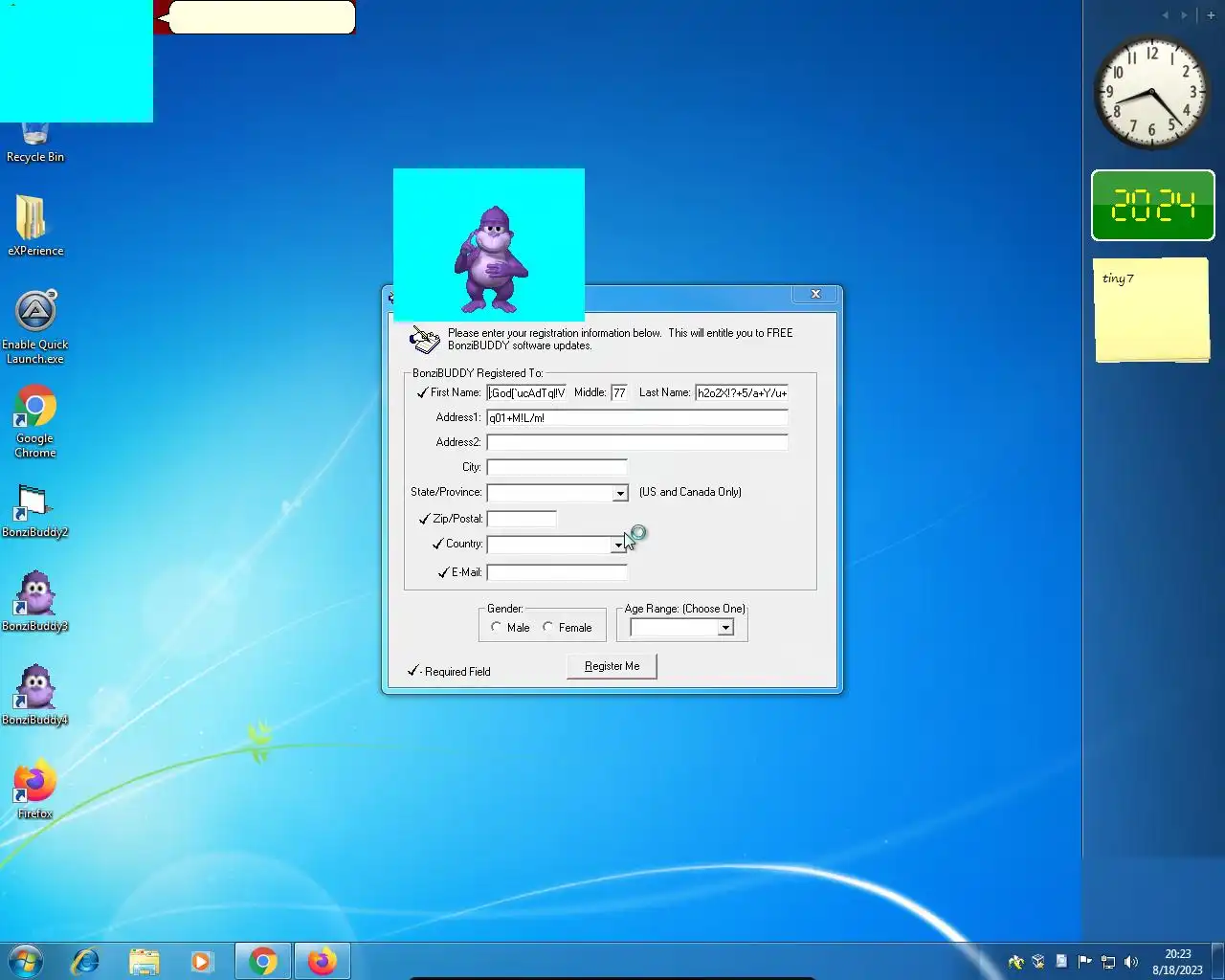Click the "Required Field" legend text
1225x980 pixels.
[457, 672]
